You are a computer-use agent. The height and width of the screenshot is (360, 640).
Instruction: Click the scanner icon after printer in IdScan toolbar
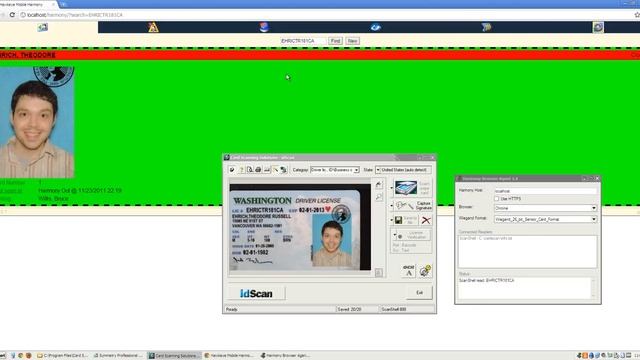(267, 169)
